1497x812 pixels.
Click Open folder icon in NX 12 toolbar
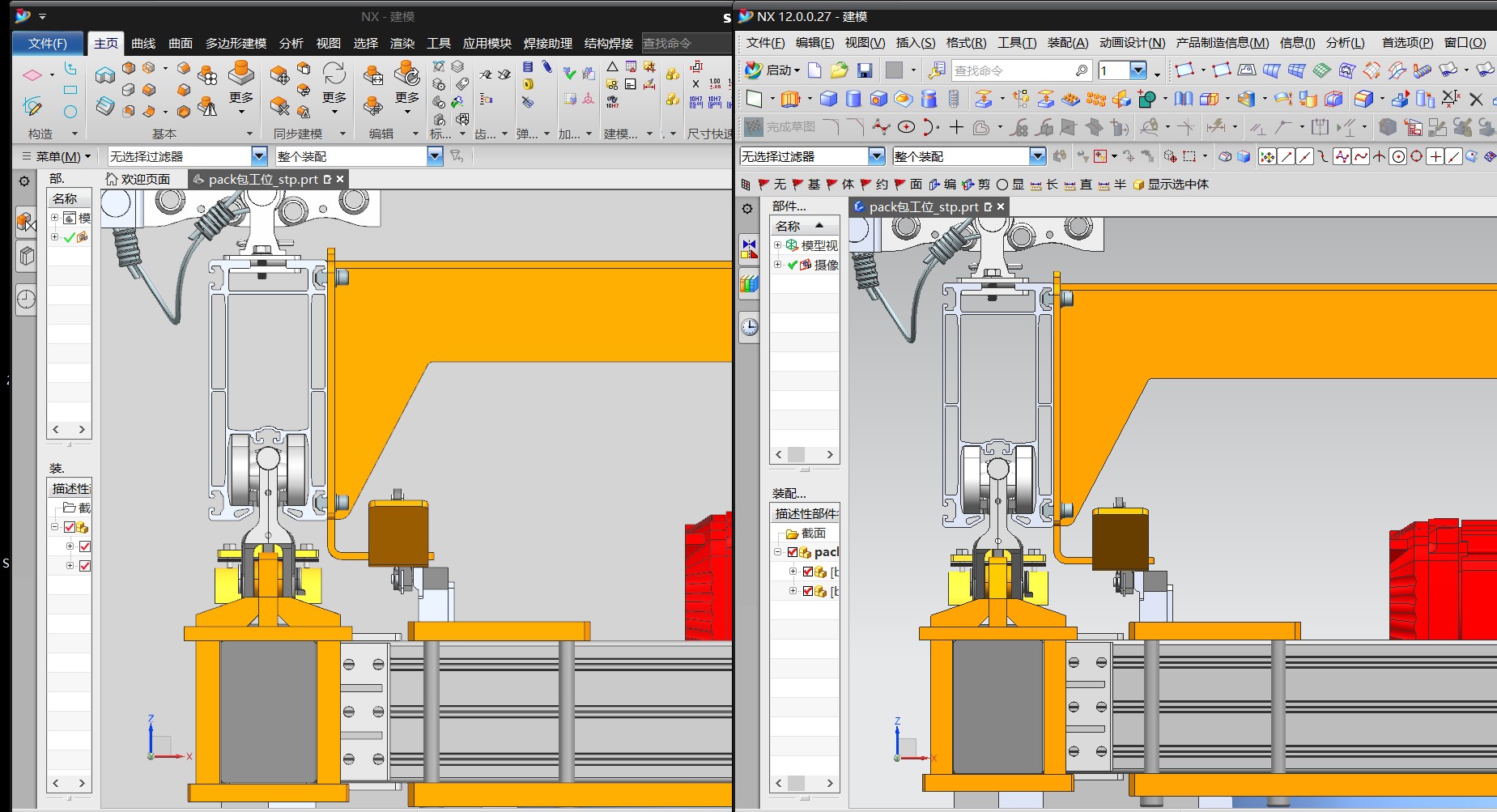click(x=840, y=70)
